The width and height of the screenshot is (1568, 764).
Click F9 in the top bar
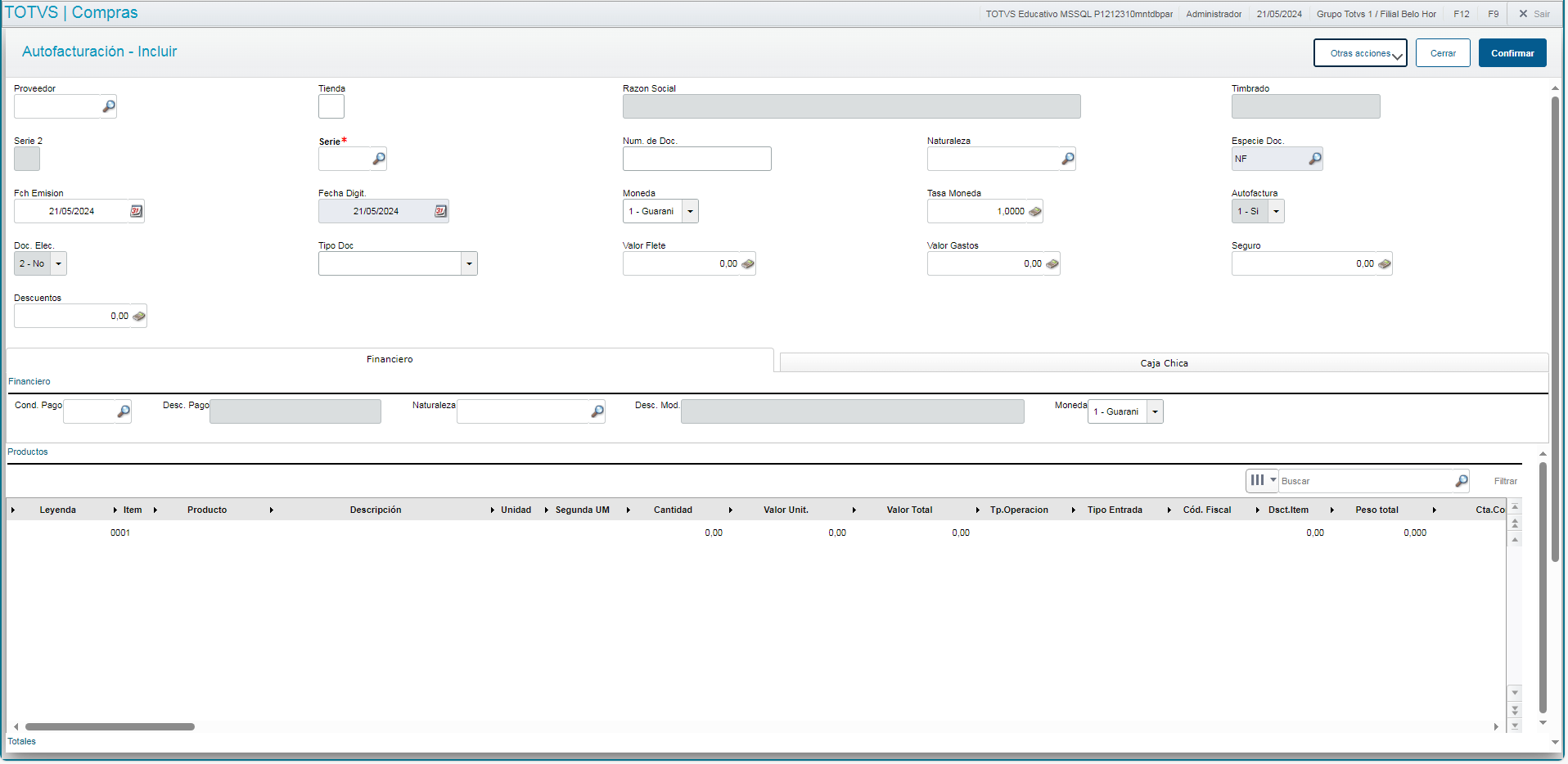pos(1494,14)
